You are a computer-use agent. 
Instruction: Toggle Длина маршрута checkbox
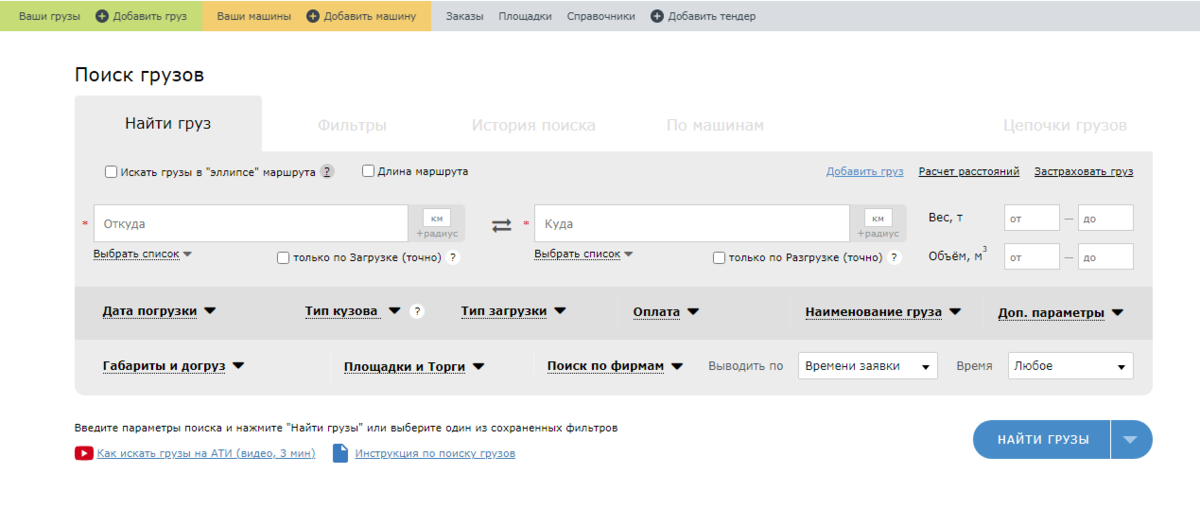click(x=368, y=171)
